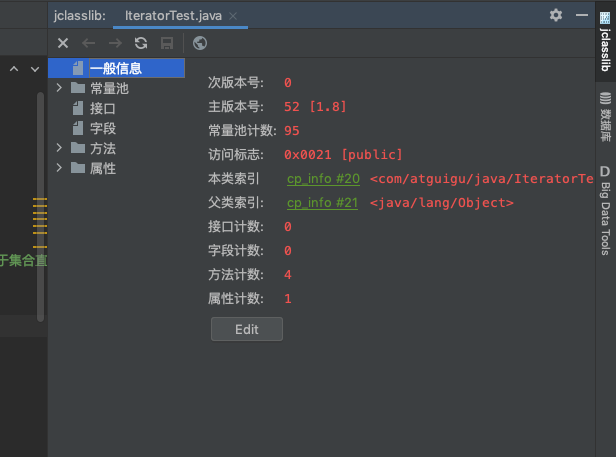Click the 0x0021 [public] access flags value
Image resolution: width=616 pixels, height=457 pixels.
tap(343, 154)
